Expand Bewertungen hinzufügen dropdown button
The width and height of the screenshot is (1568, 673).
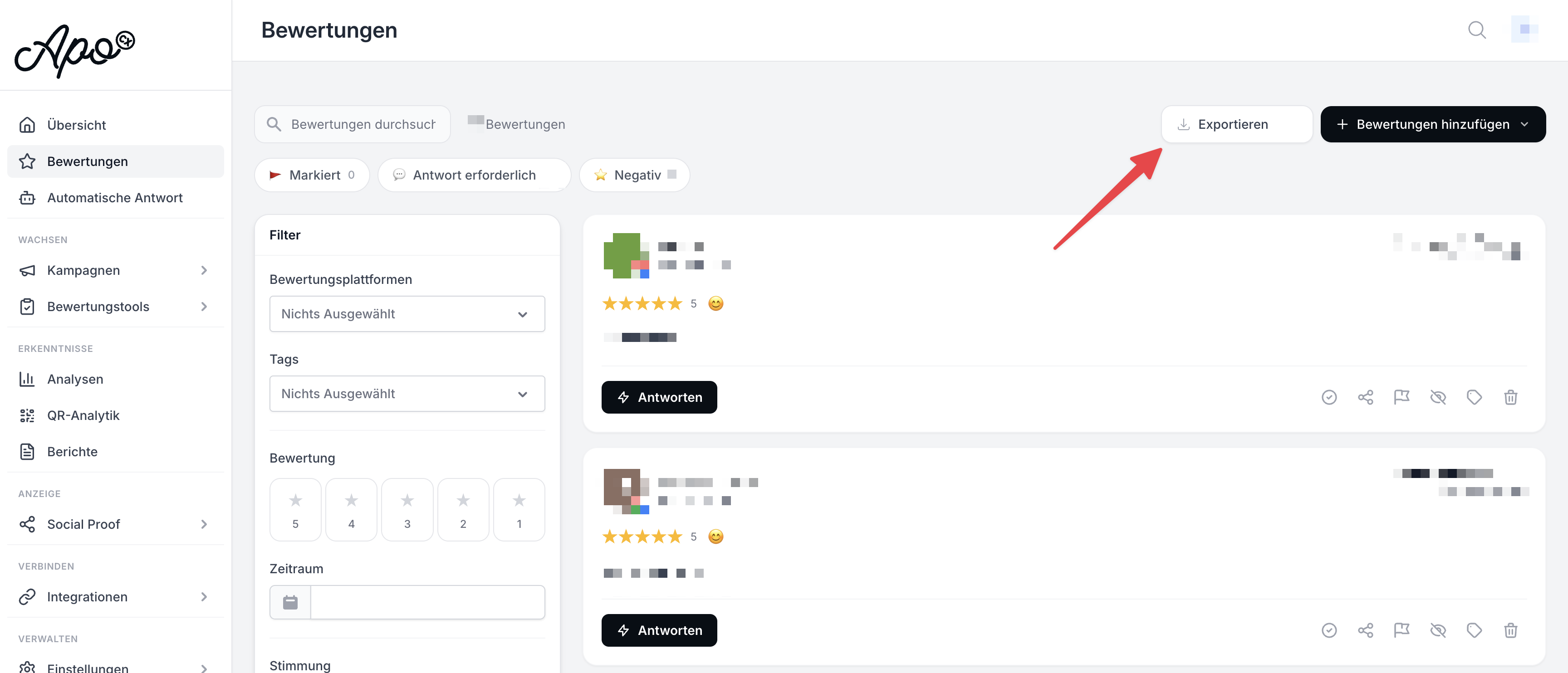pyautogui.click(x=1432, y=124)
